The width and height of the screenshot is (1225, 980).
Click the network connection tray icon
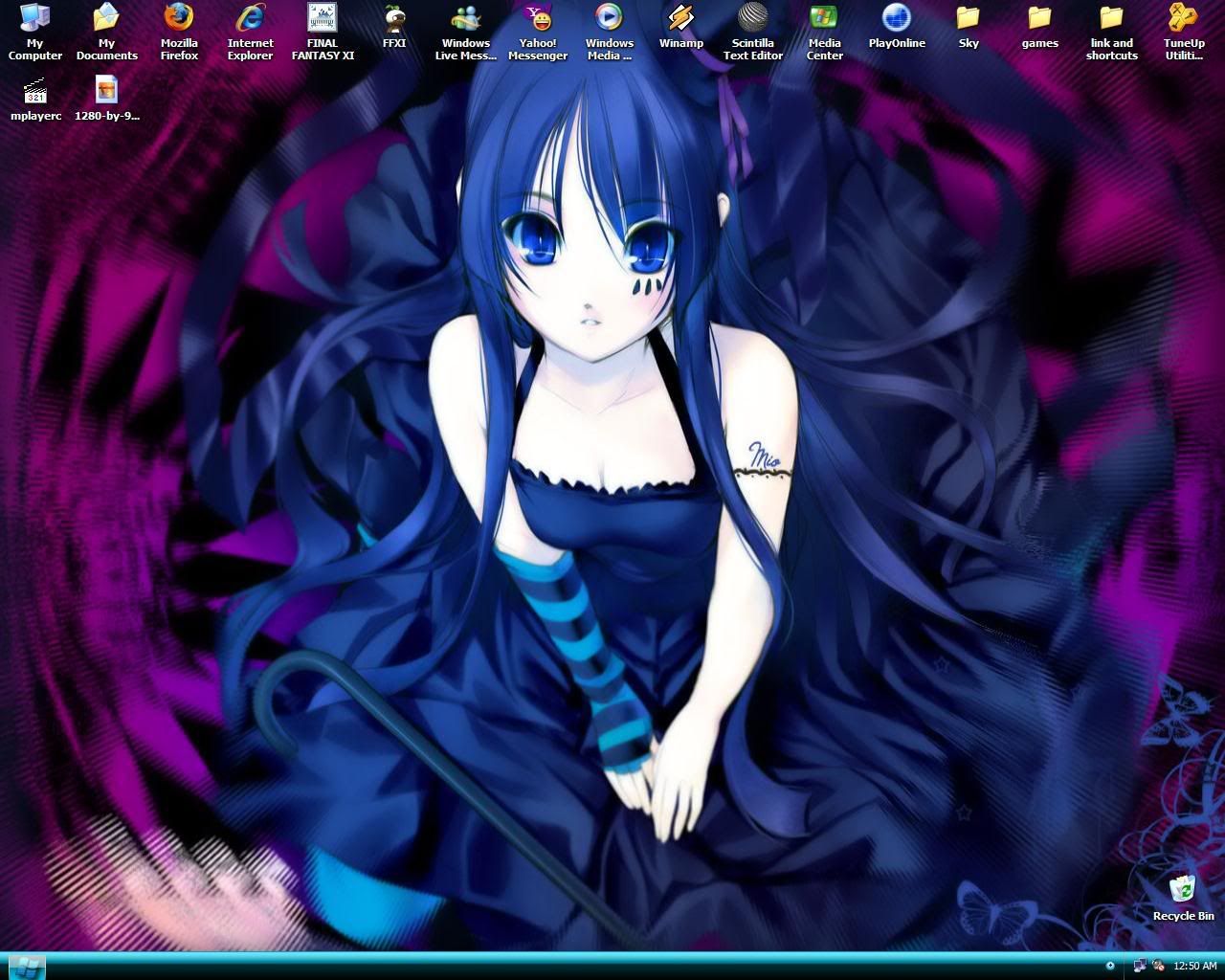tap(1140, 966)
